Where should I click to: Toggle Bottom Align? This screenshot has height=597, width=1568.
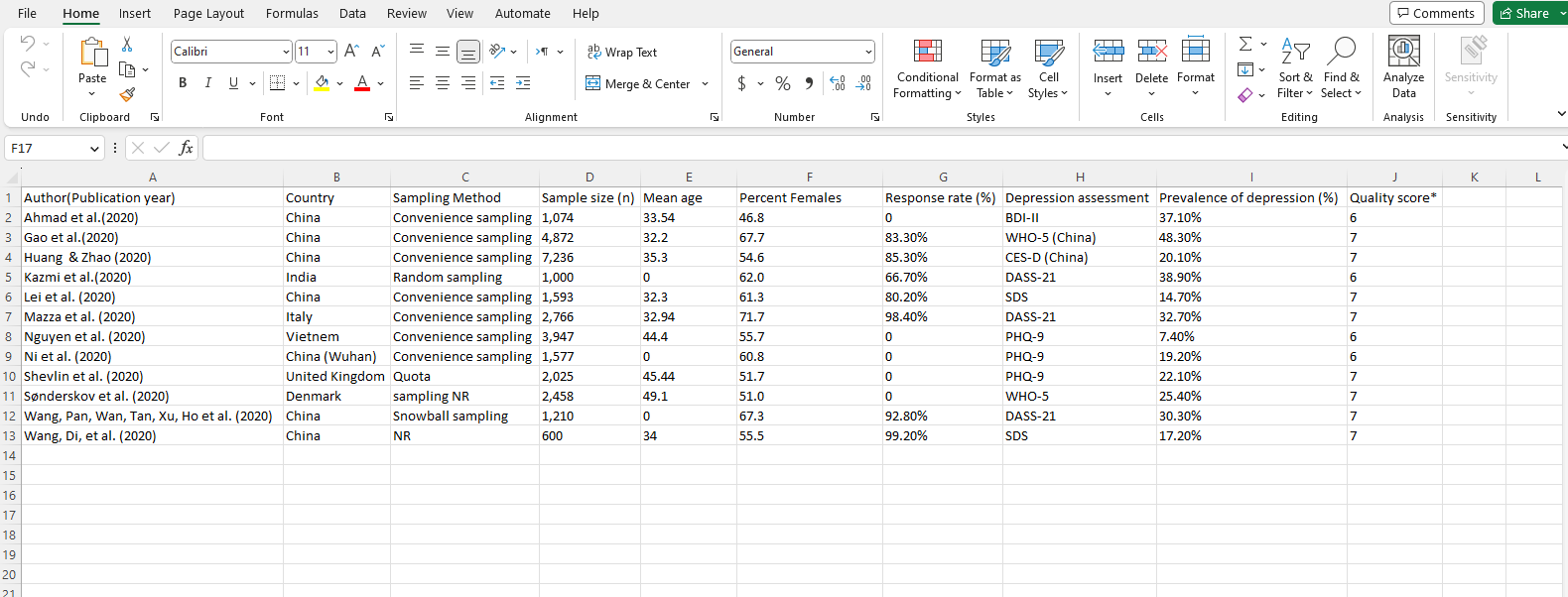[x=468, y=52]
